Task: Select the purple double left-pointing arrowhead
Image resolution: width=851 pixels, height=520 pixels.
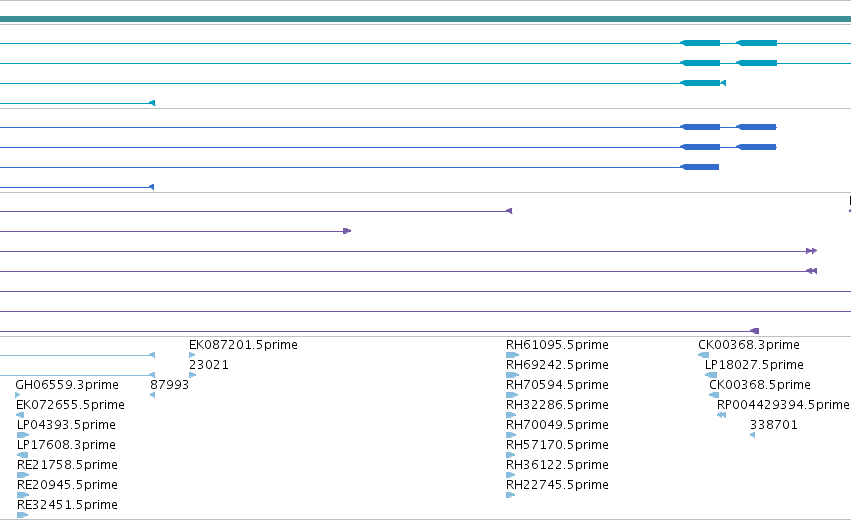Action: coord(812,271)
